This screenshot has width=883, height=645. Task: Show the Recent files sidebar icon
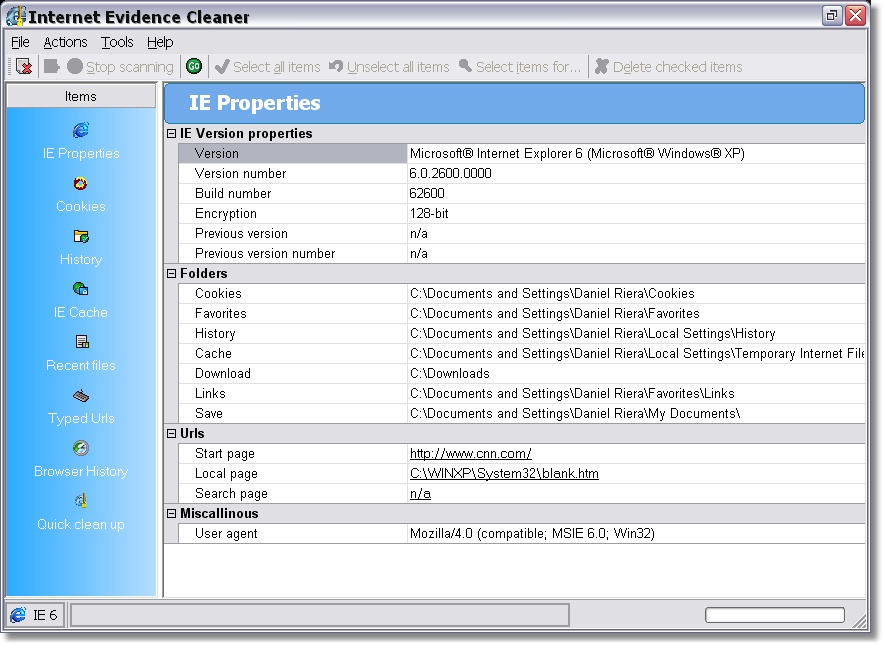82,342
